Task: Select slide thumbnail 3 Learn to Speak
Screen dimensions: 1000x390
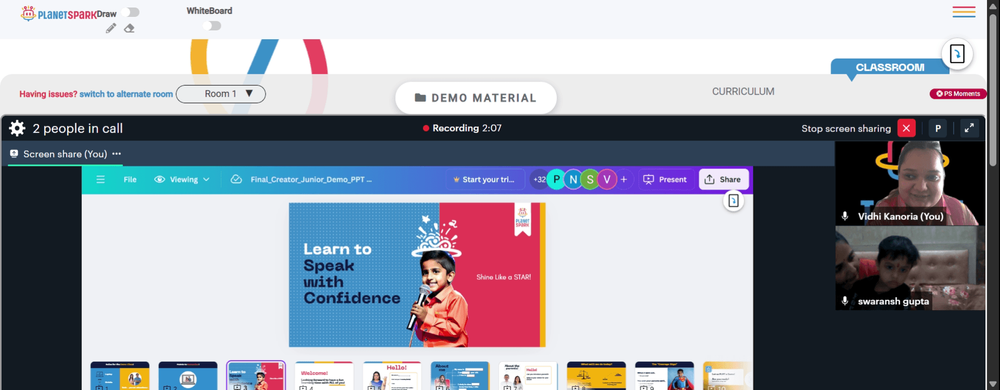Action: [x=256, y=376]
